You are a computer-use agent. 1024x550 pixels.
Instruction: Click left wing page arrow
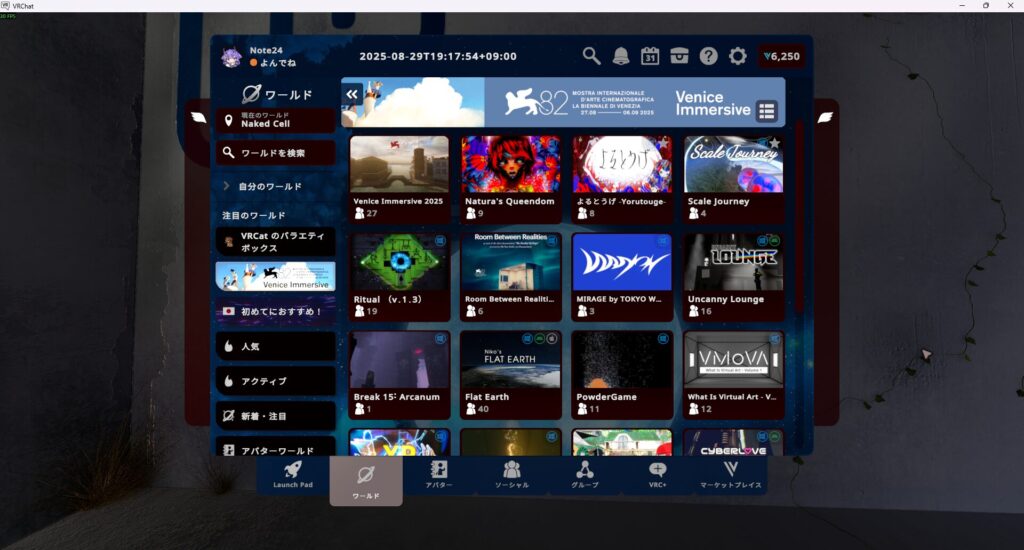(199, 118)
